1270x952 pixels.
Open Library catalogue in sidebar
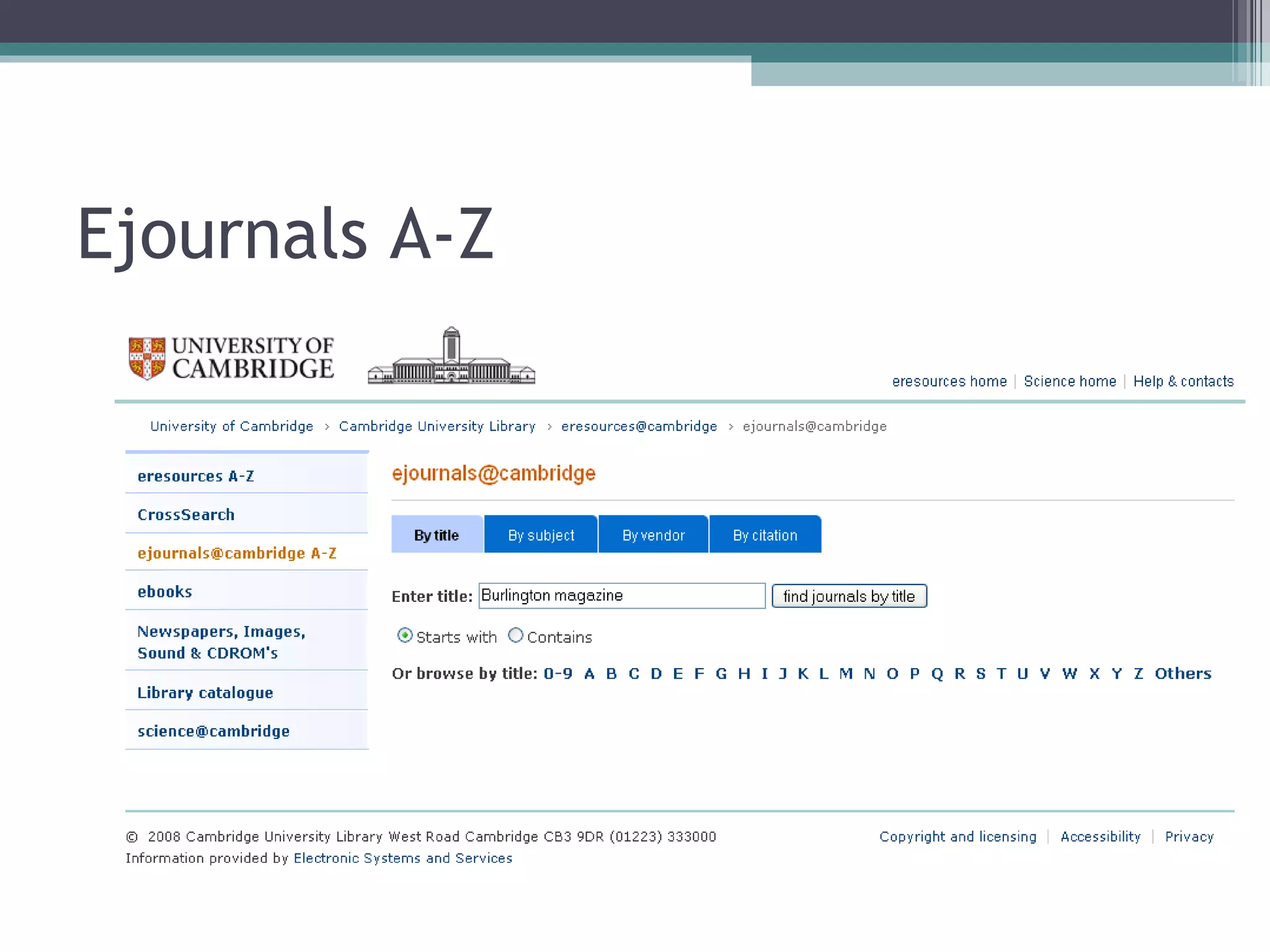point(247,692)
